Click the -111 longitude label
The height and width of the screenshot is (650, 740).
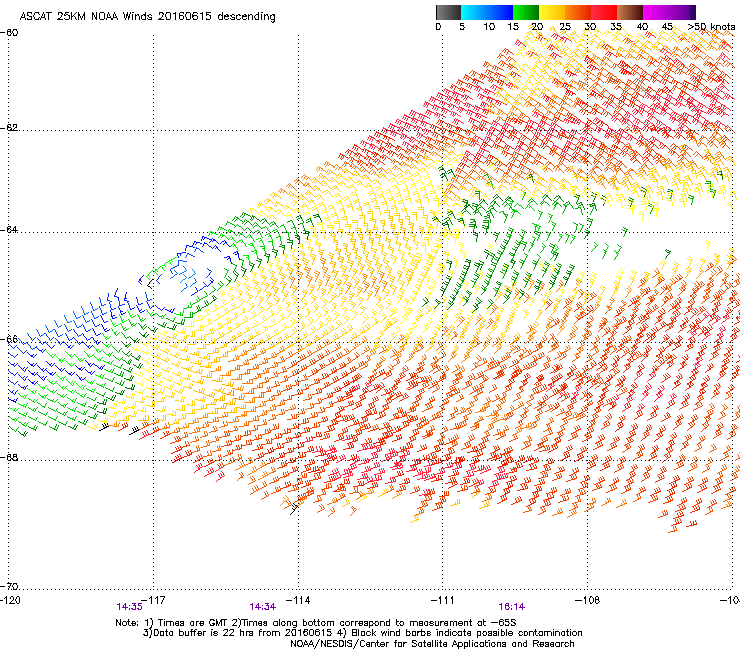click(442, 600)
